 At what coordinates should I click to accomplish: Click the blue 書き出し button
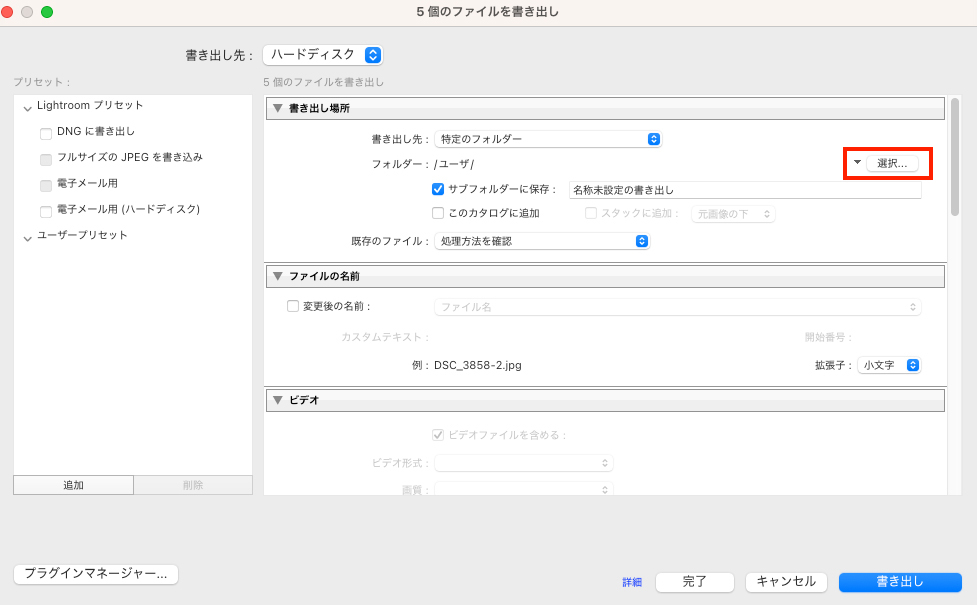pyautogui.click(x=899, y=581)
